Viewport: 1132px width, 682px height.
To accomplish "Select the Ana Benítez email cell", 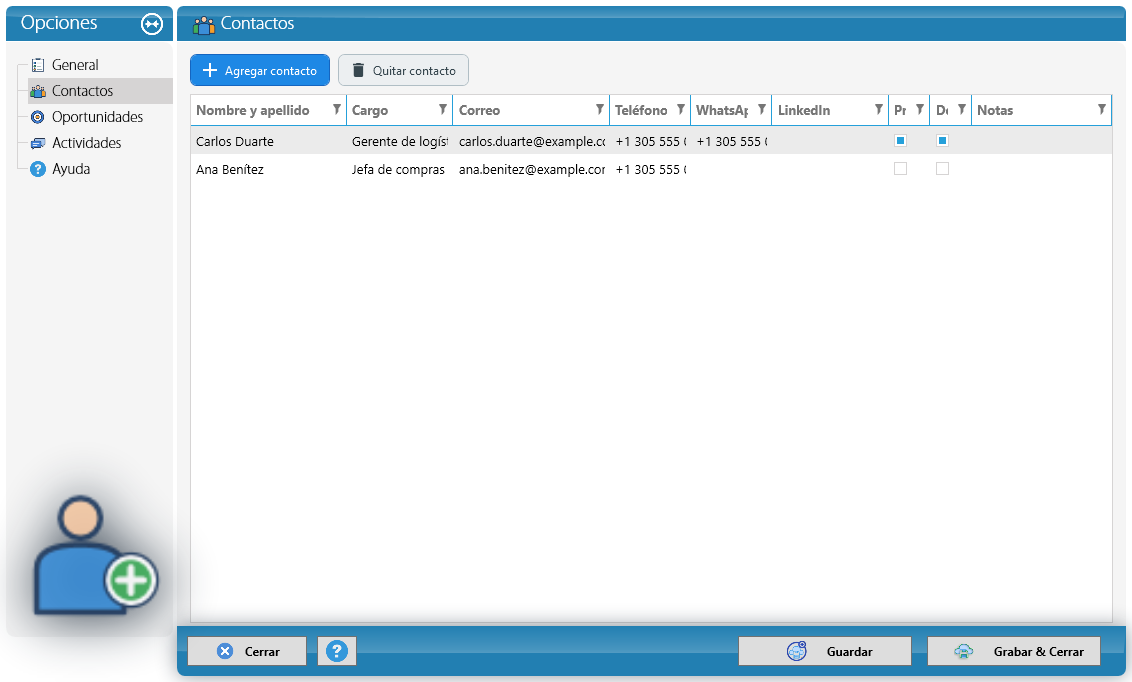I will click(x=531, y=170).
